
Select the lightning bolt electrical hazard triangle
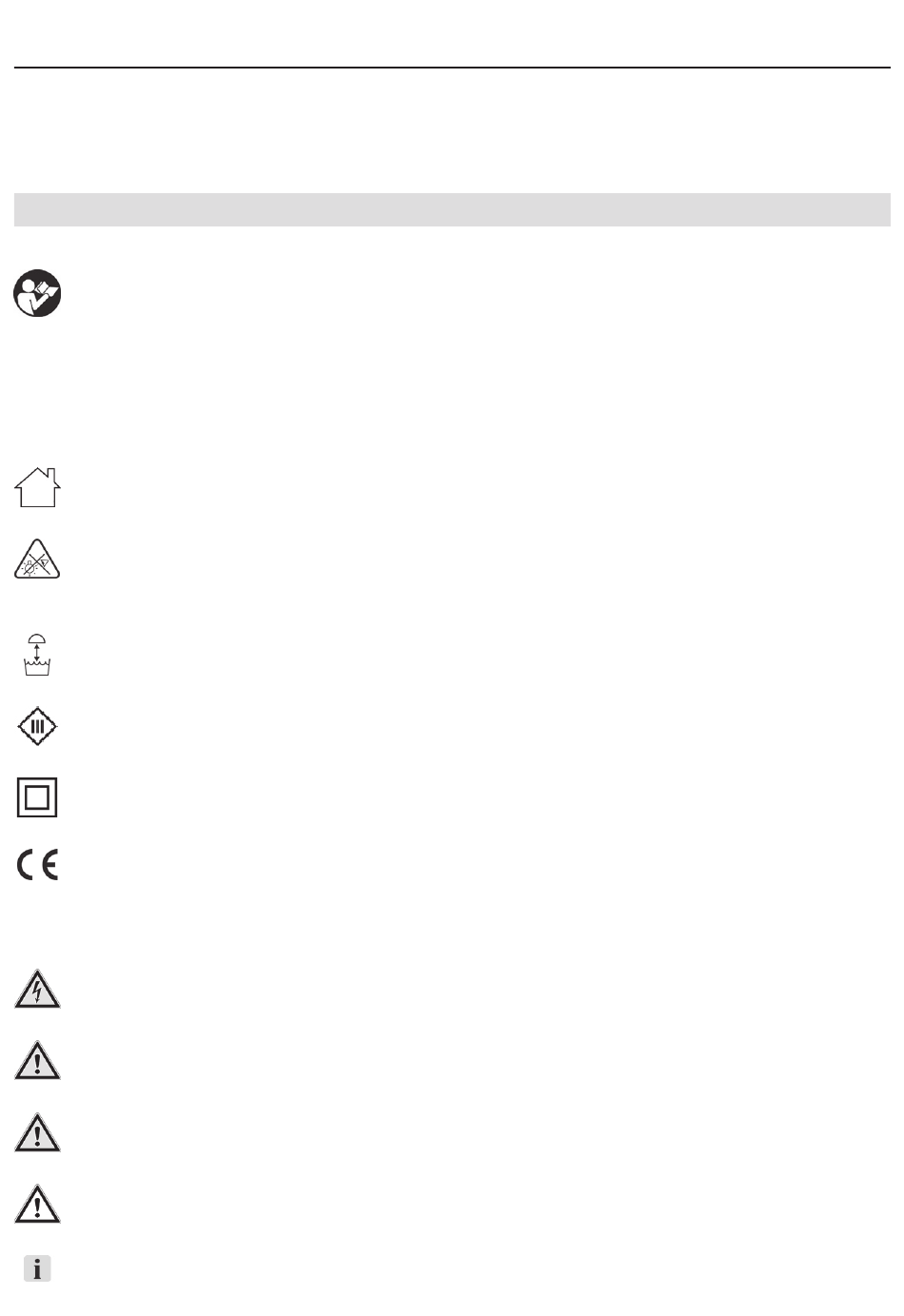point(37,990)
